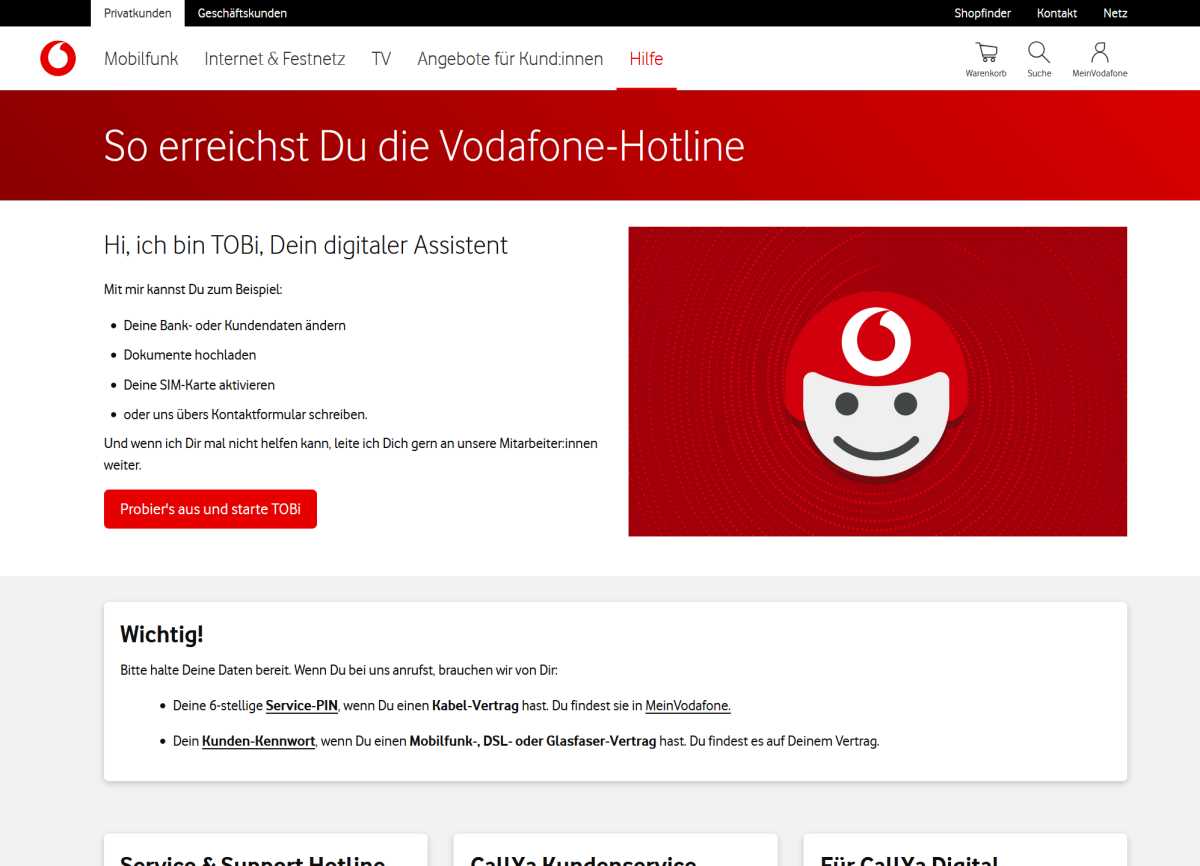Open the Kunden-Kennwort link
The width and height of the screenshot is (1200, 866).
[258, 741]
